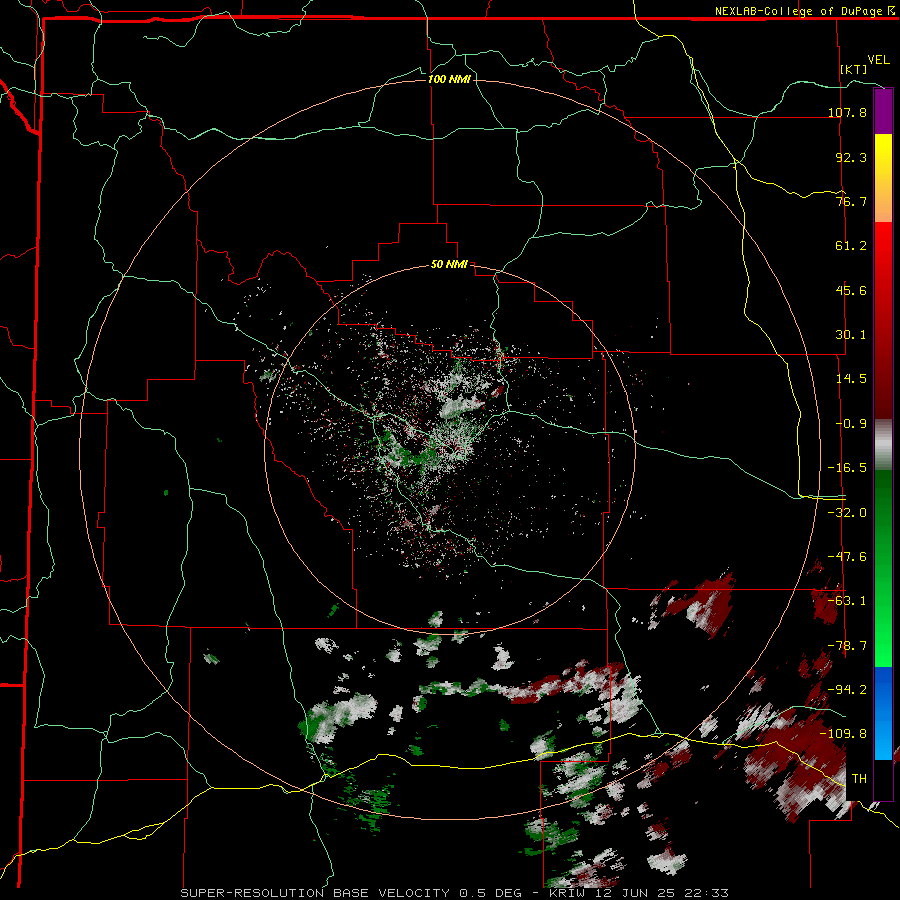
Task: Click the -109.8 velocity scale value
Action: tap(844, 734)
